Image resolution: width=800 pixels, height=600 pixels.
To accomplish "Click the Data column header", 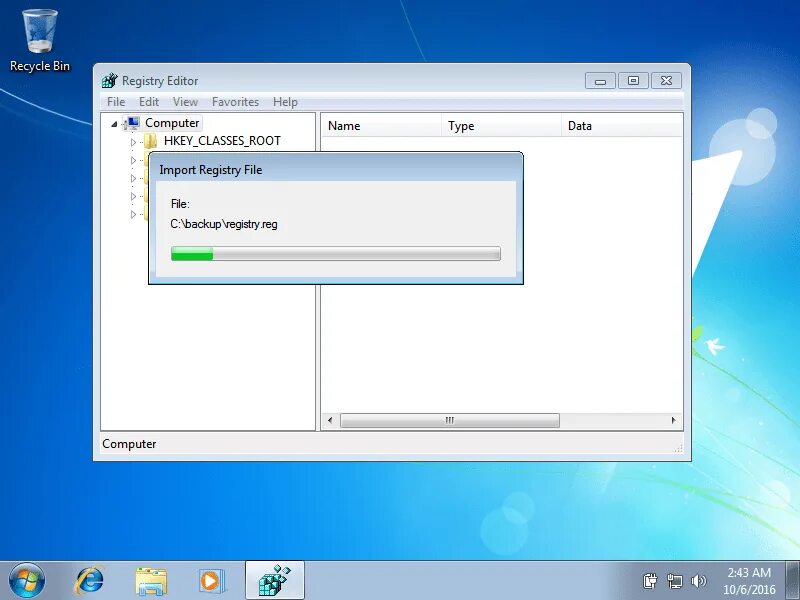I will [x=622, y=126].
